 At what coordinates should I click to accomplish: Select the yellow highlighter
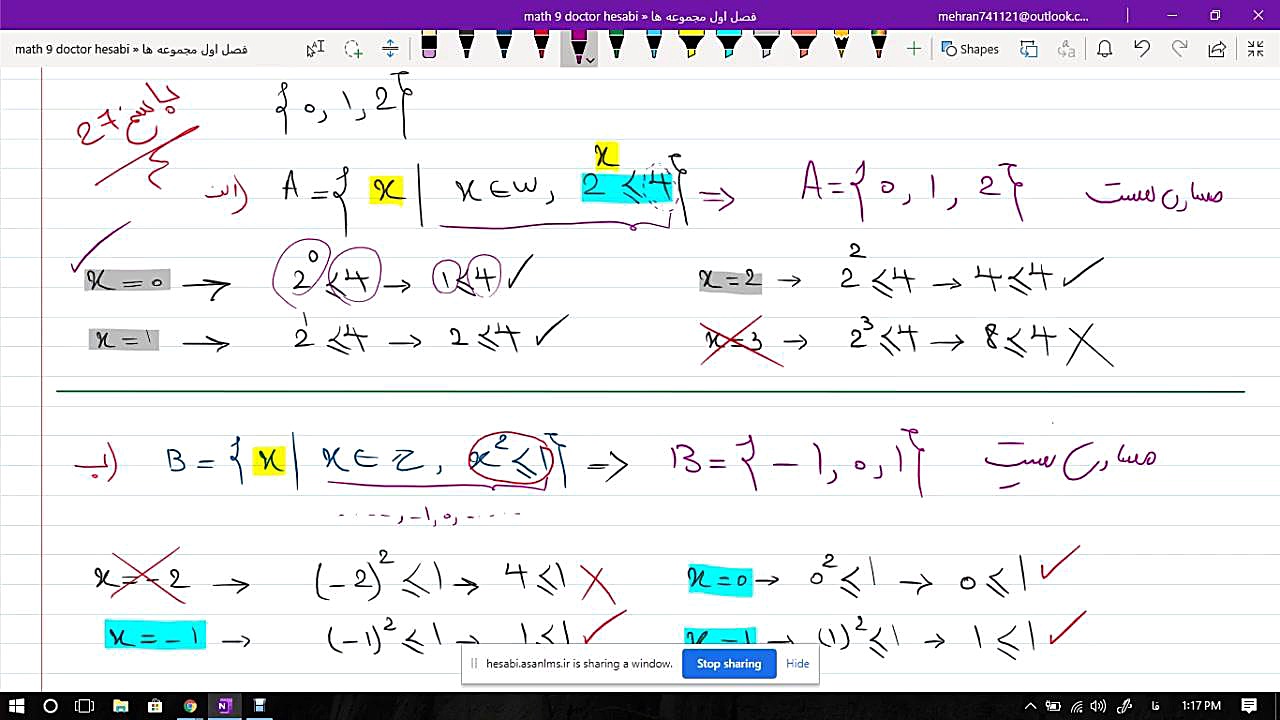coord(691,46)
